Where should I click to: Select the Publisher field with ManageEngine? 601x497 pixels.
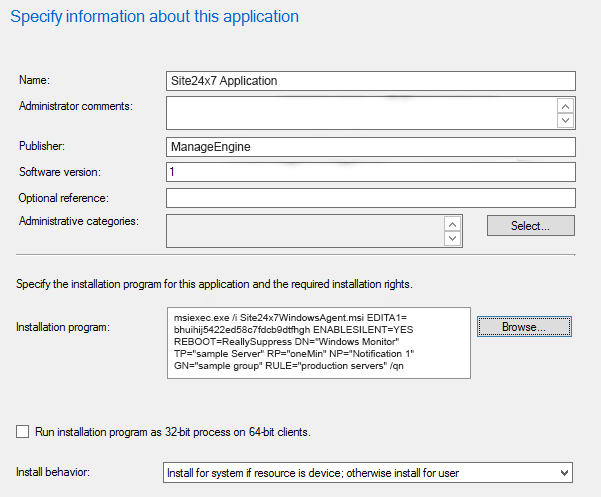pyautogui.click(x=370, y=147)
